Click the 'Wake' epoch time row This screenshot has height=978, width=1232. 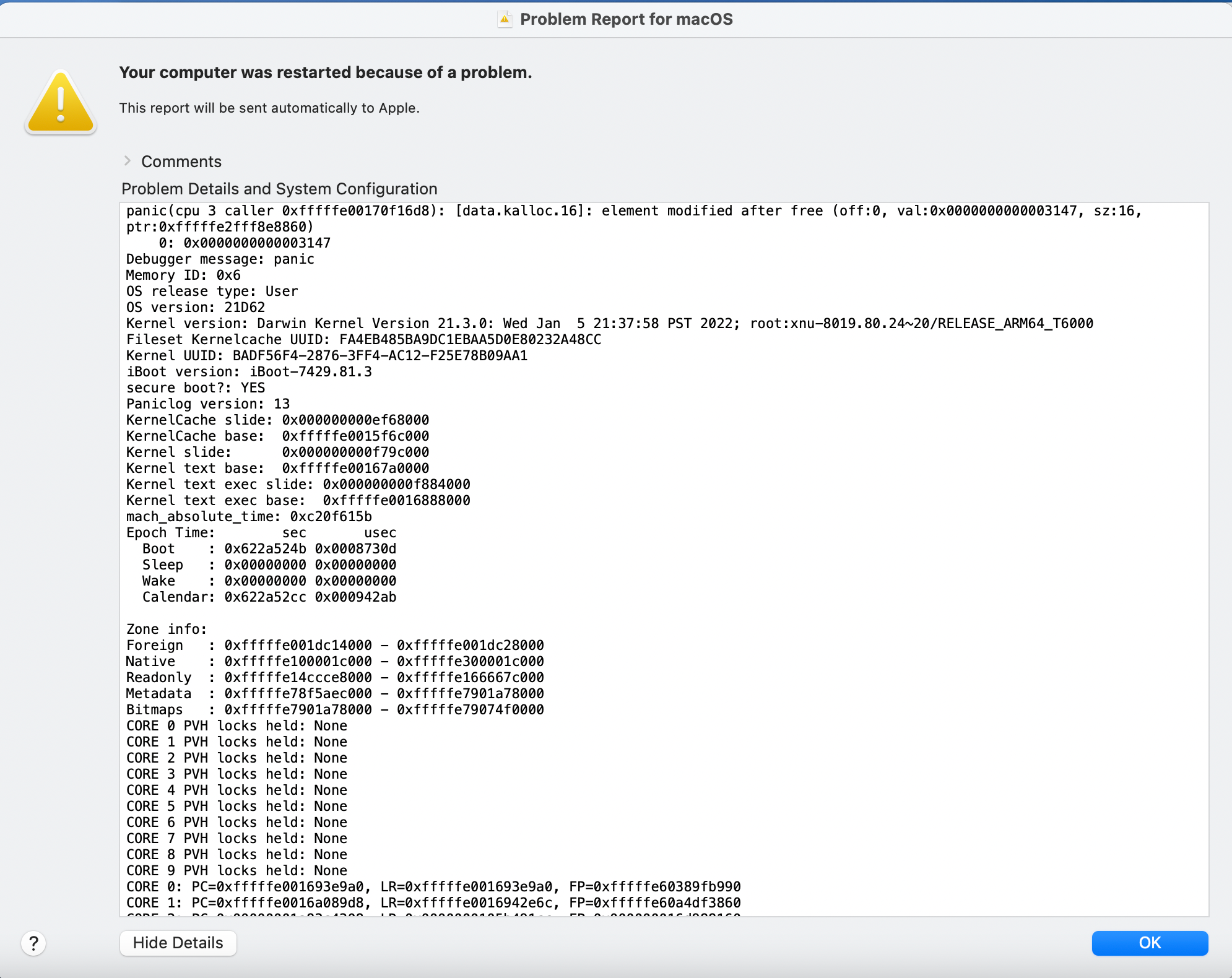(269, 581)
